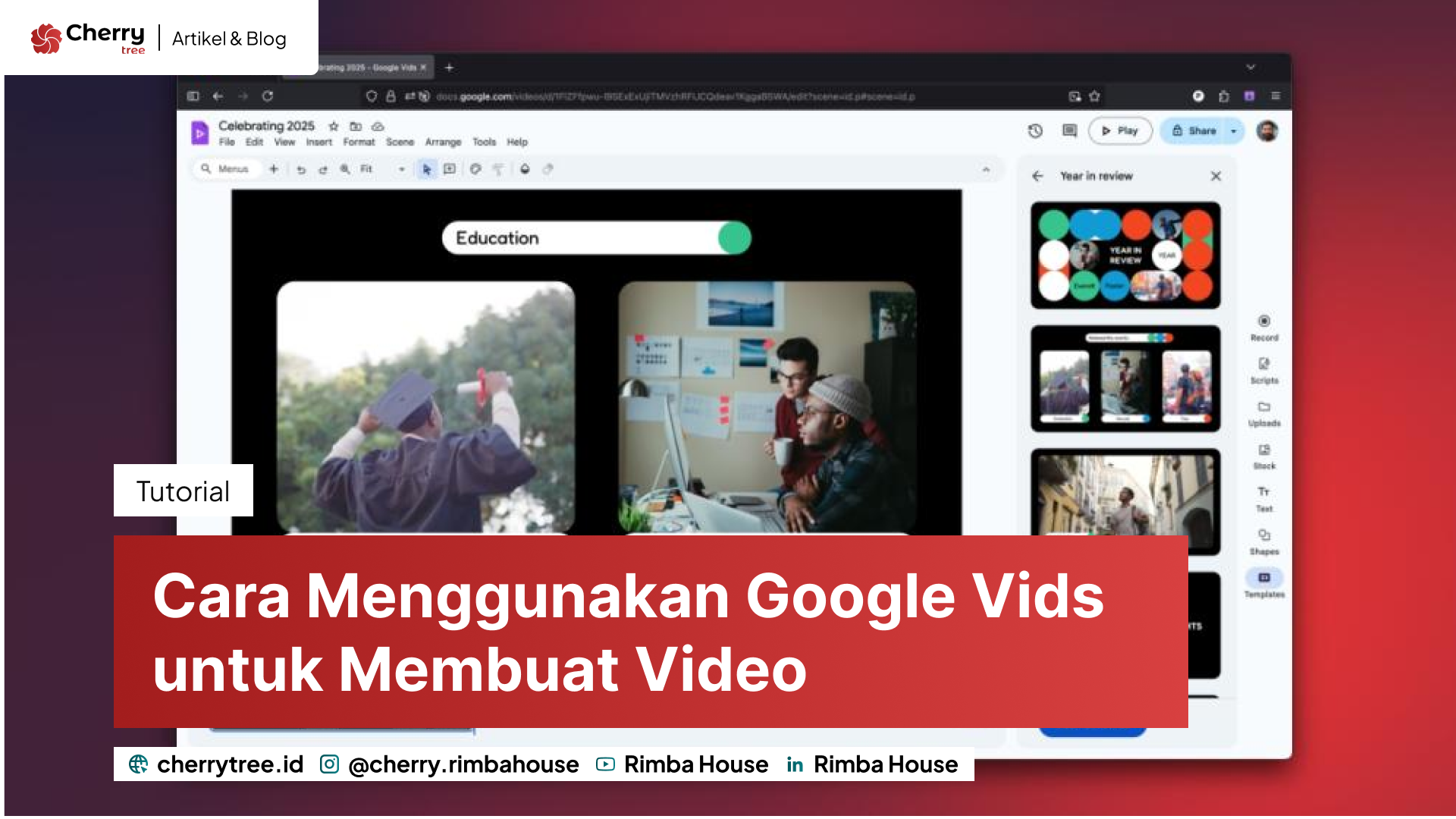Check the cloud save status icon
The image size is (1456, 819).
click(x=378, y=126)
